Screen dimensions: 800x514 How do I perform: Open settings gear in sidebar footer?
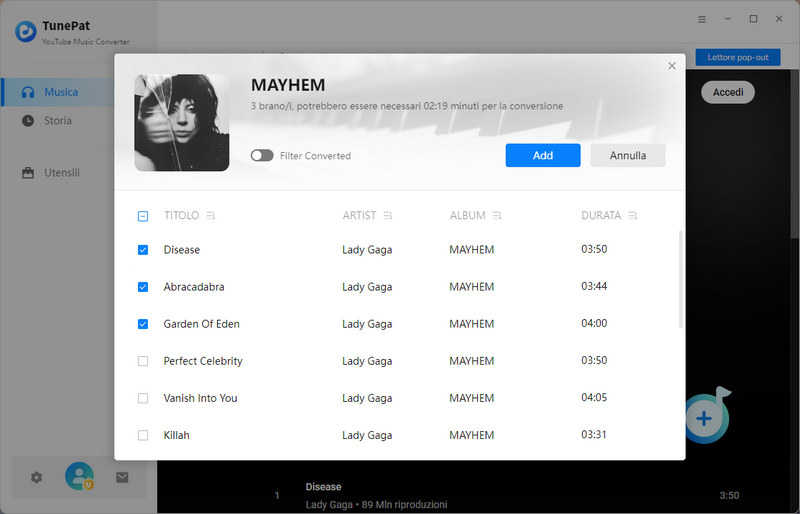tap(36, 478)
